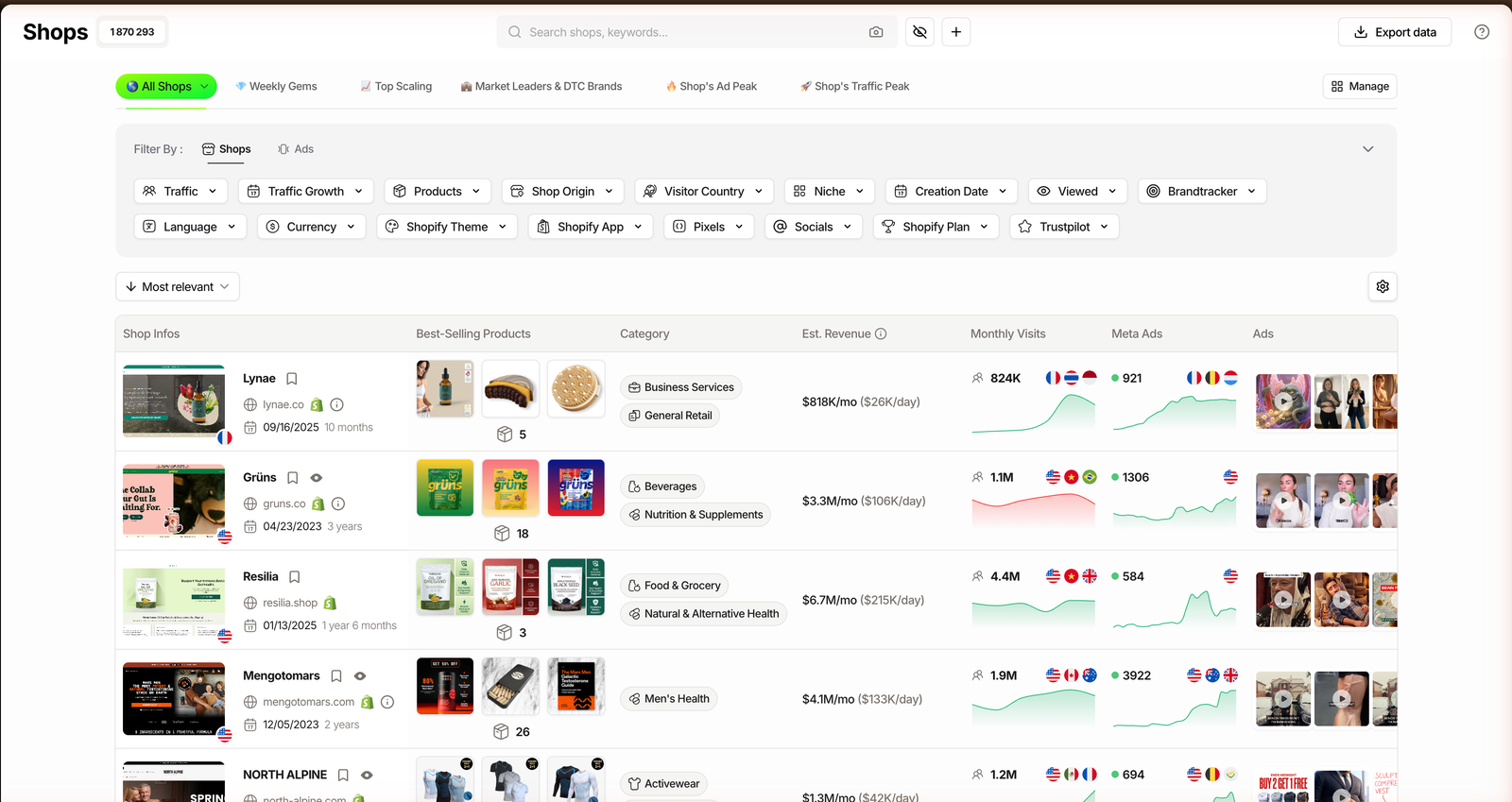The image size is (1512, 802).
Task: Bookmark the Resilia shop
Action: coord(295,577)
